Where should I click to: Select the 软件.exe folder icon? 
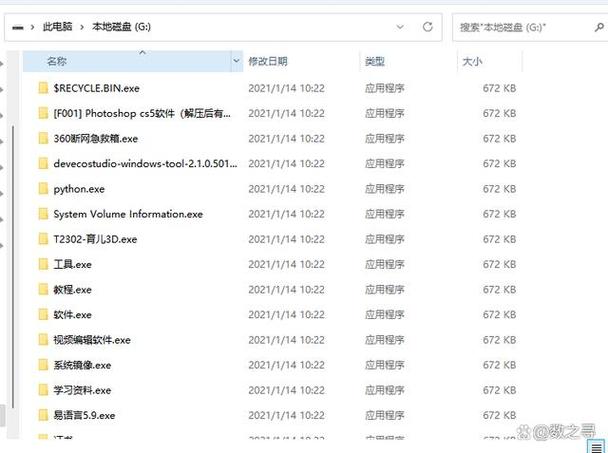(x=43, y=315)
